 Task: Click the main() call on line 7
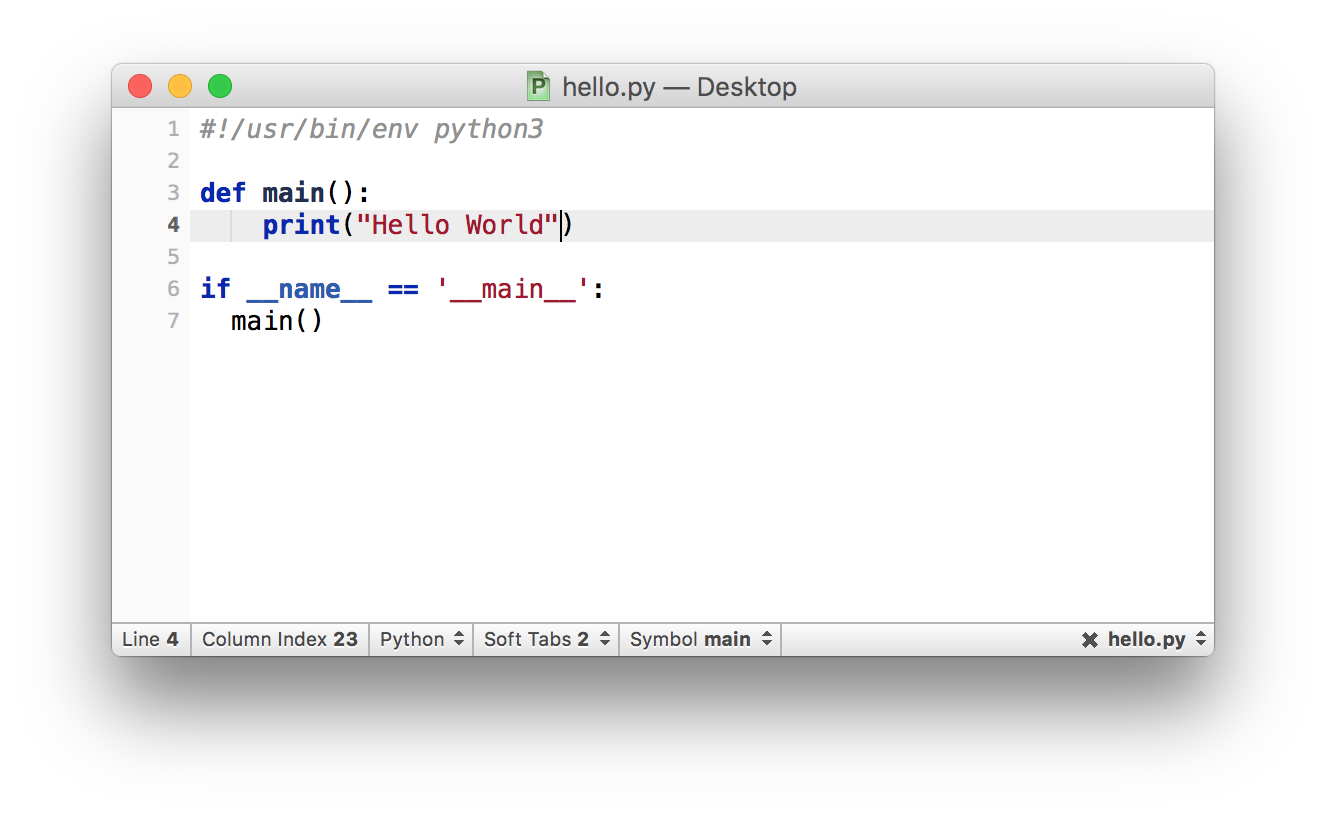pos(275,320)
